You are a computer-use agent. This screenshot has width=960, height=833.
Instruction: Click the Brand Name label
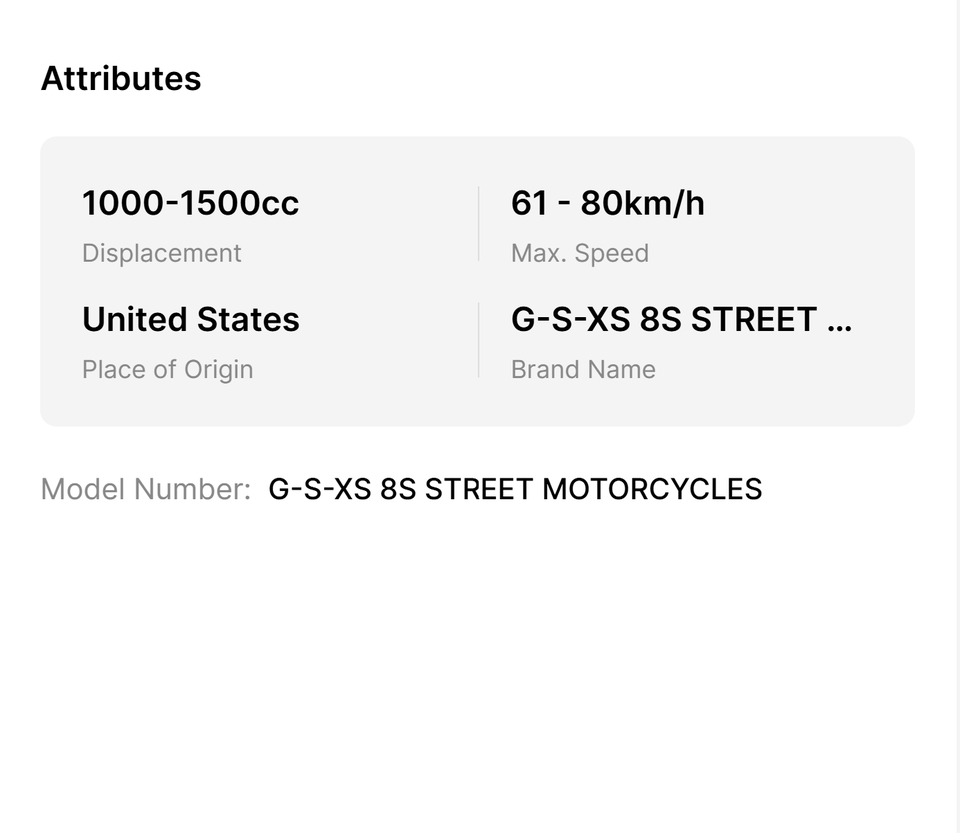point(583,369)
